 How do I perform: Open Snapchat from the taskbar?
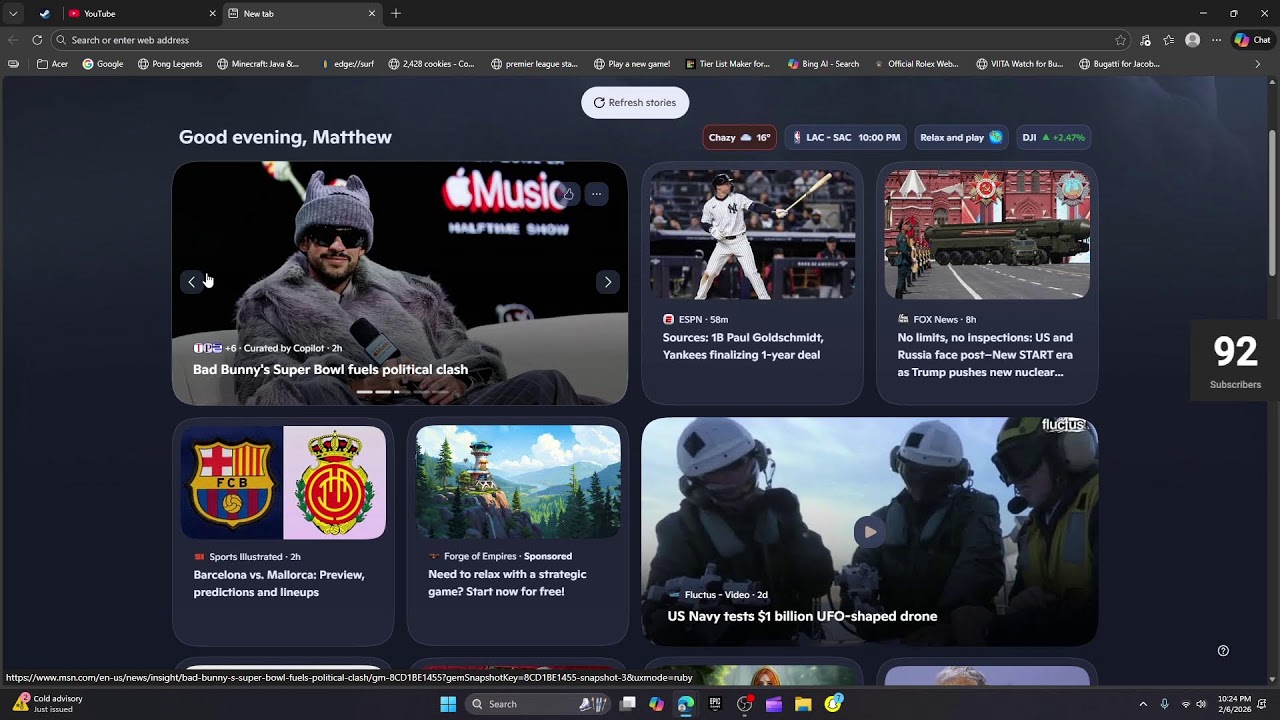coord(833,704)
